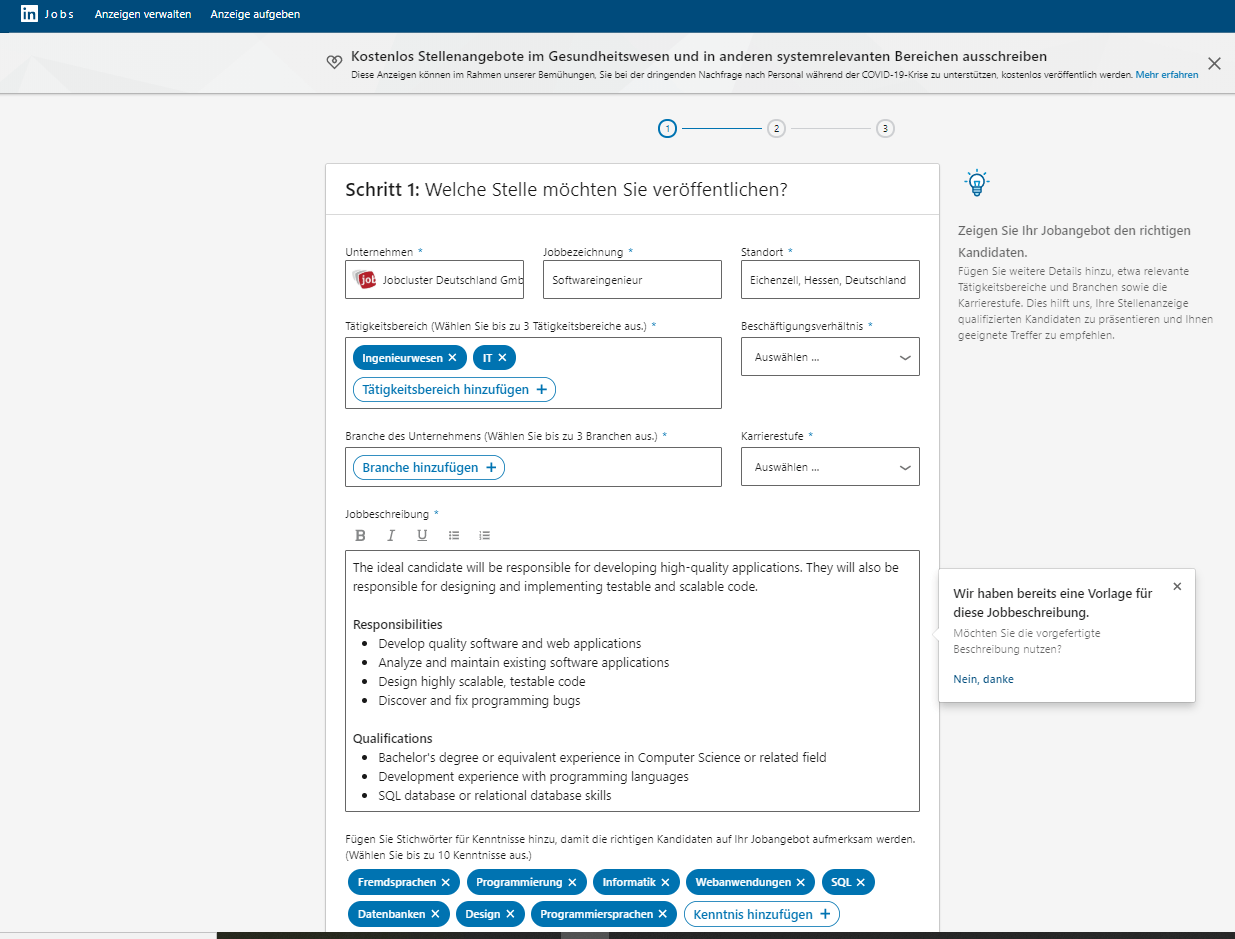The image size is (1235, 939).
Task: Apply underline formatting in the job description
Action: [422, 535]
